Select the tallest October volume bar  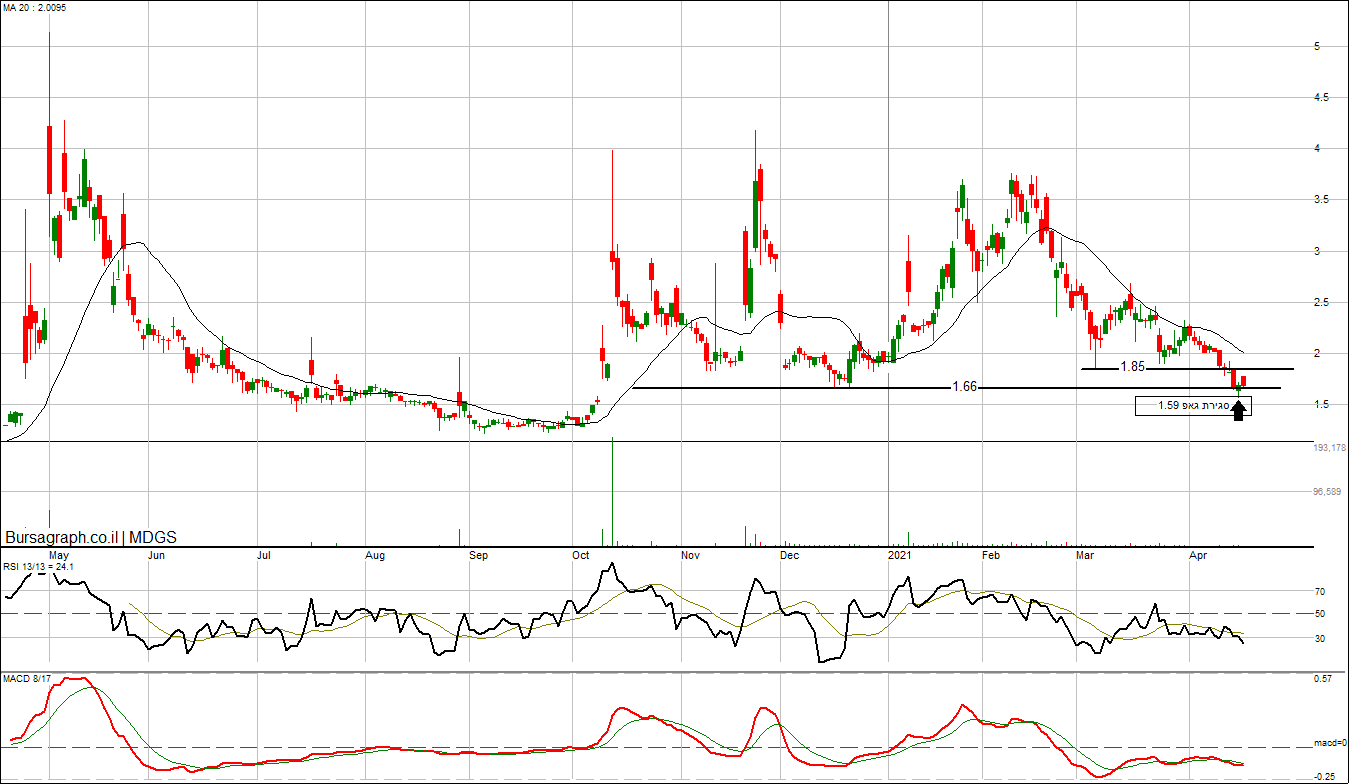(x=611, y=492)
